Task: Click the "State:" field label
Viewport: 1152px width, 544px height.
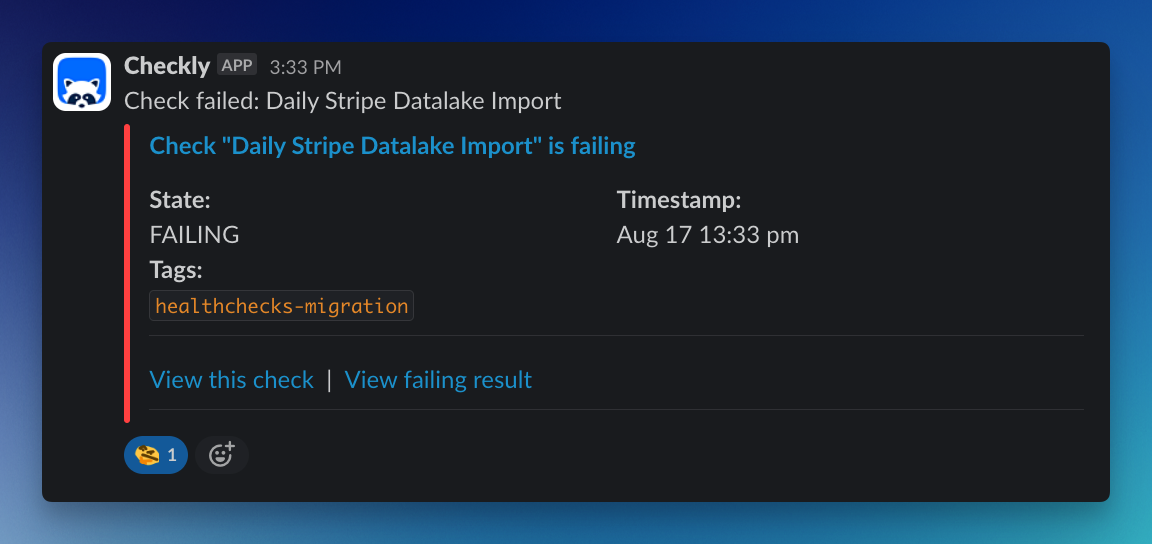Action: 180,200
